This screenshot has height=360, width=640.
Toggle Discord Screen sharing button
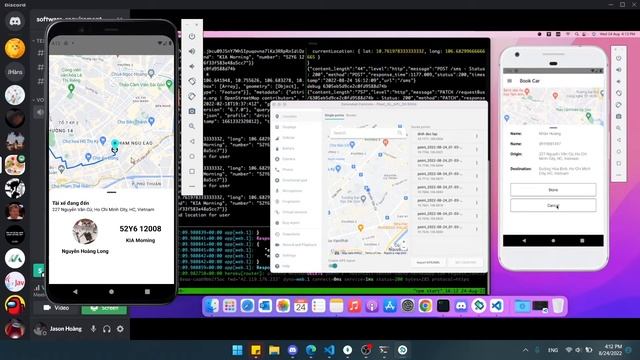click(104, 308)
